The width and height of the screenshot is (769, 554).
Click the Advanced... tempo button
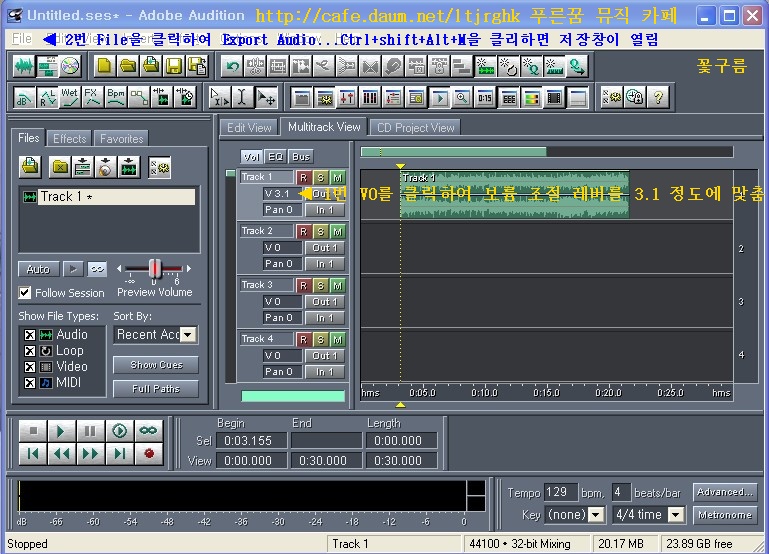pyautogui.click(x=725, y=492)
